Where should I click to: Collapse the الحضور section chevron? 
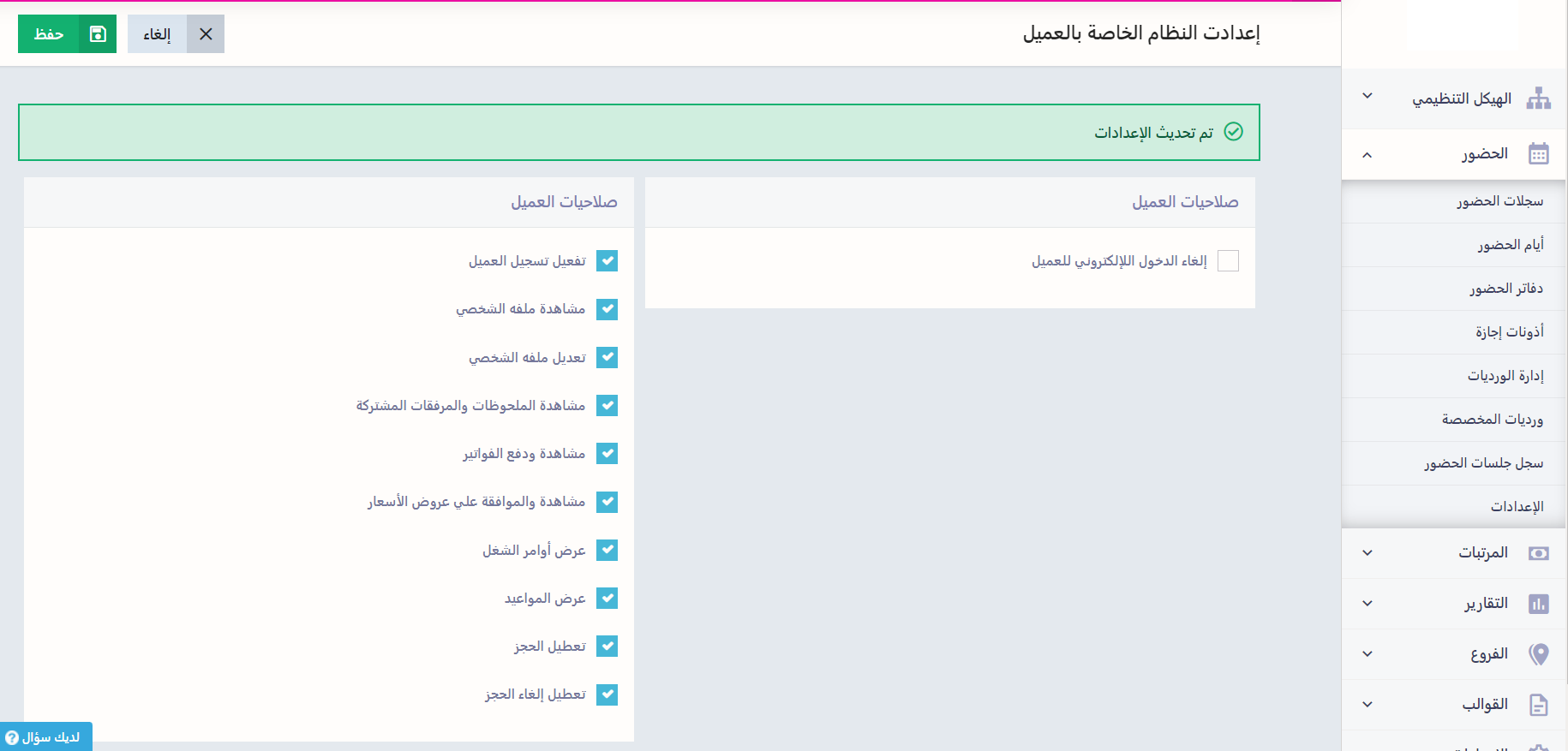pyautogui.click(x=1368, y=155)
